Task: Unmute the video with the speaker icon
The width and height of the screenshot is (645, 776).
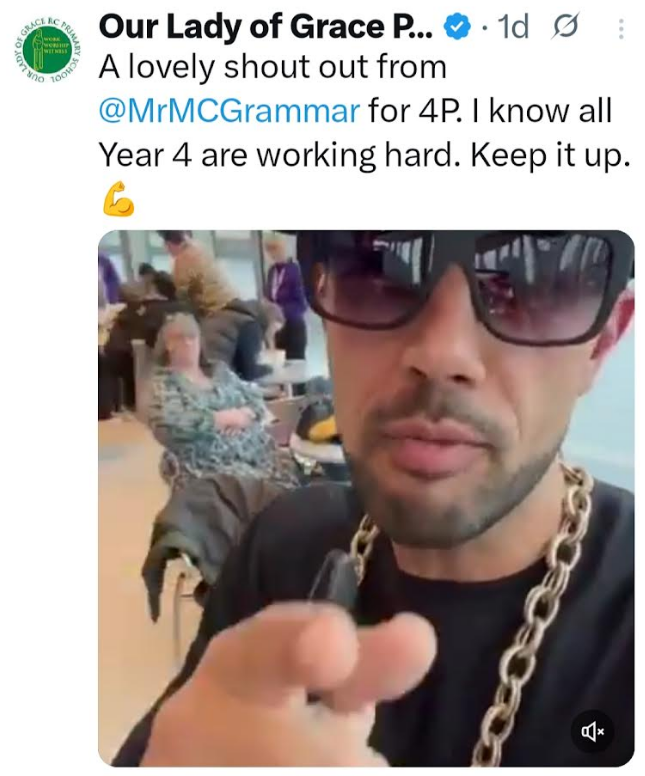Action: point(593,731)
